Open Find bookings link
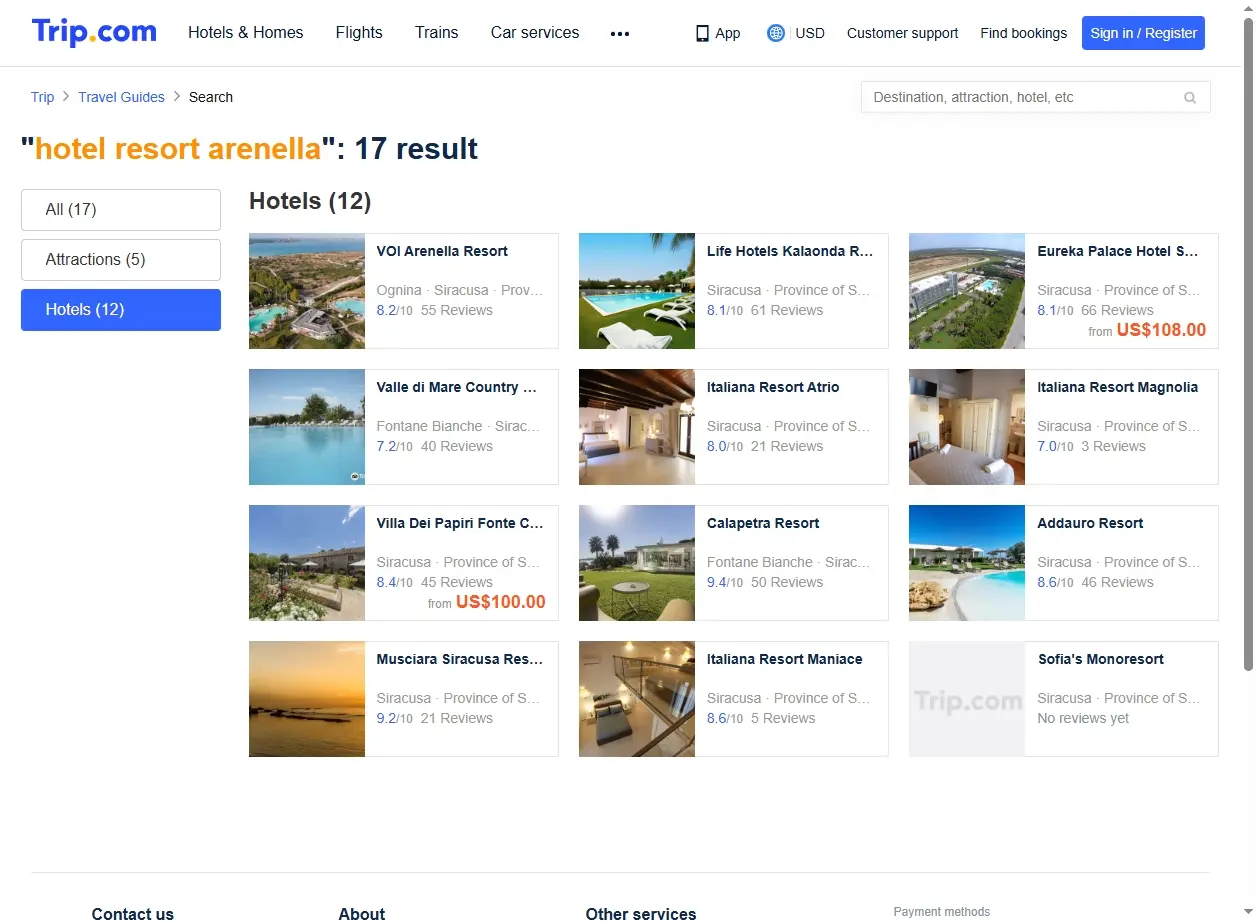 click(x=1024, y=33)
